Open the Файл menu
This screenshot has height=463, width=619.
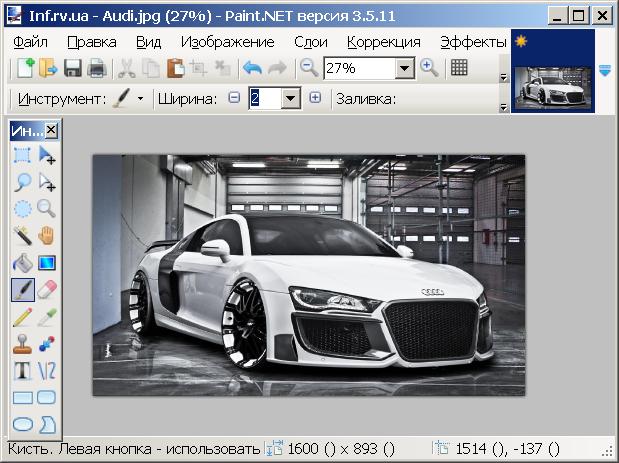[x=32, y=42]
